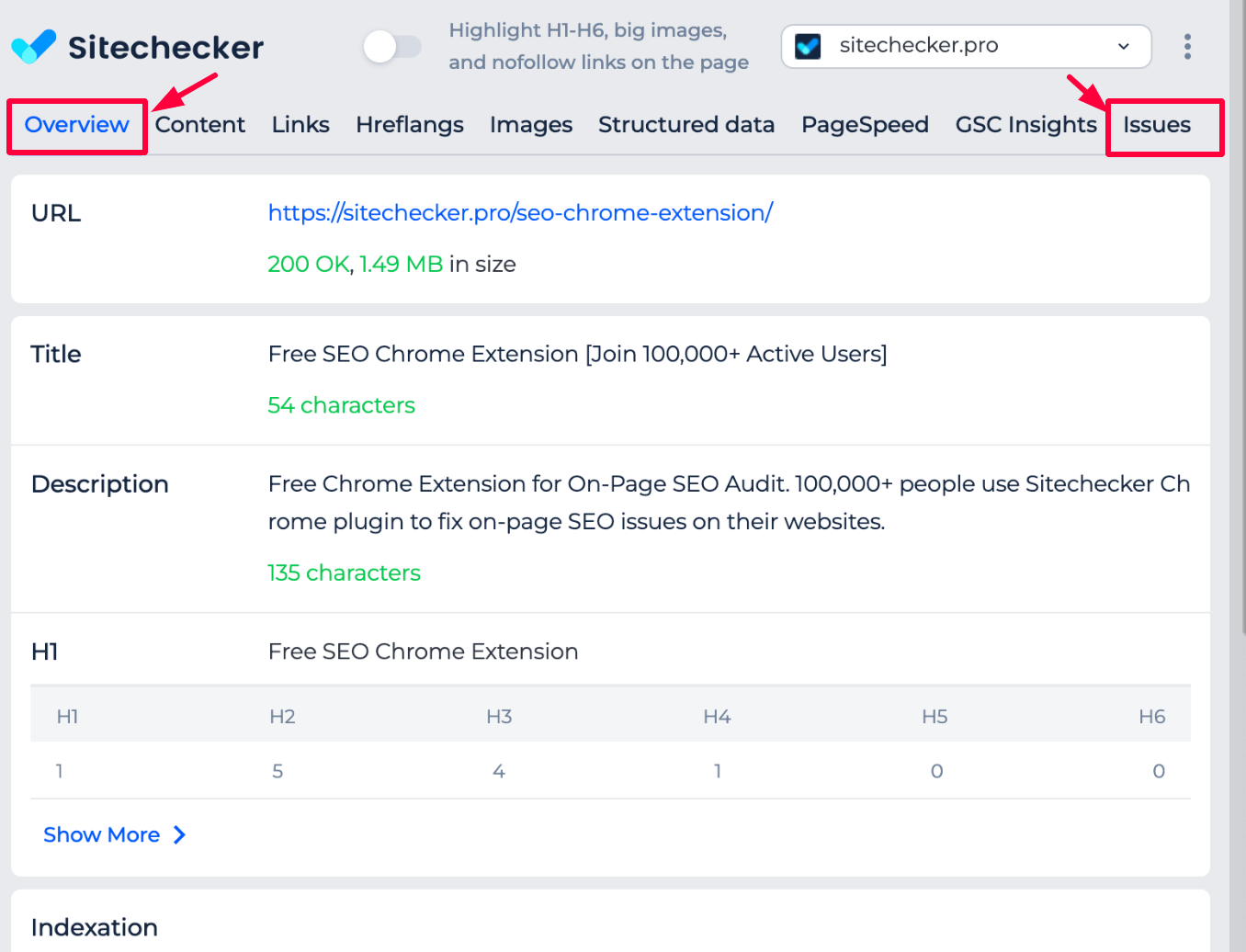The image size is (1246, 952).
Task: Click the Show More chevron arrow icon
Action: pos(180,834)
